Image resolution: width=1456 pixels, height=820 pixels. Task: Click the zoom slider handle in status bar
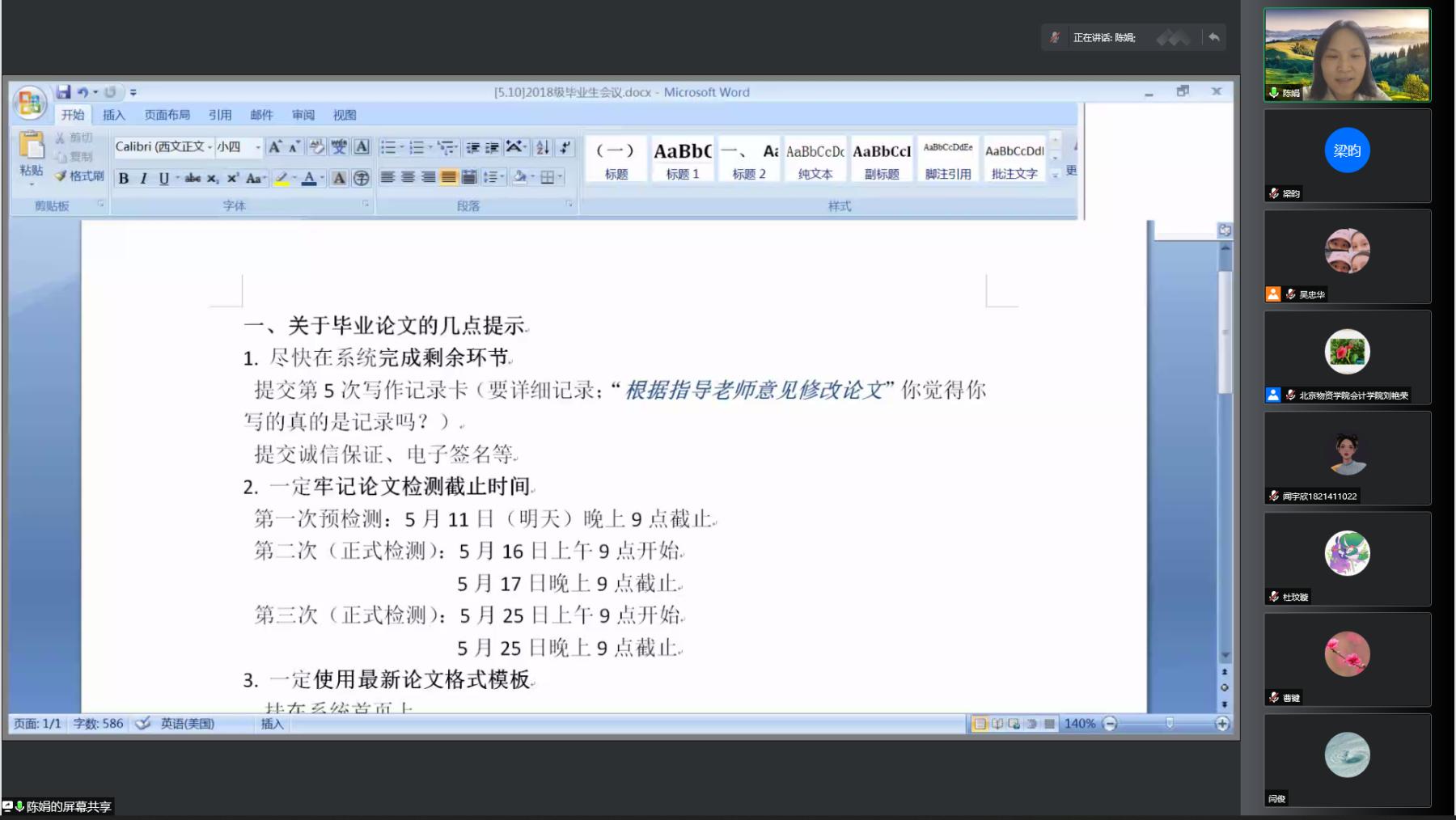[1169, 723]
